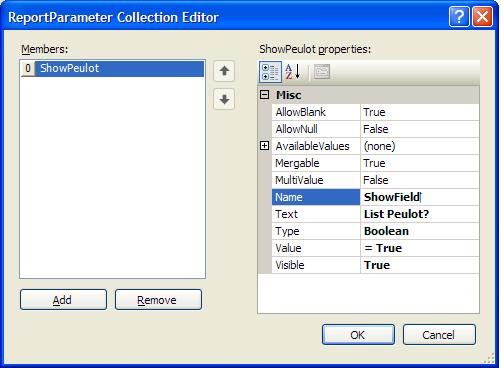Click the Mergable value True

click(x=420, y=163)
